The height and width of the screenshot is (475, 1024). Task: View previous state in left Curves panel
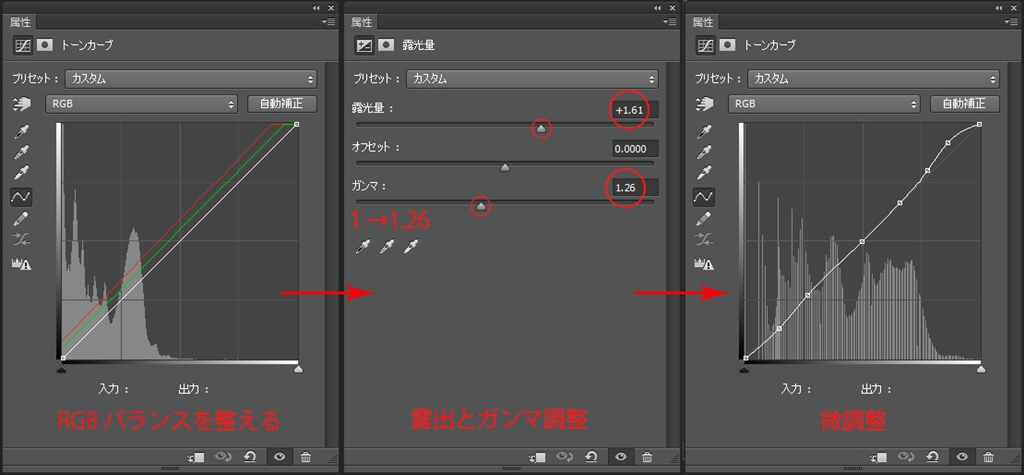223,457
